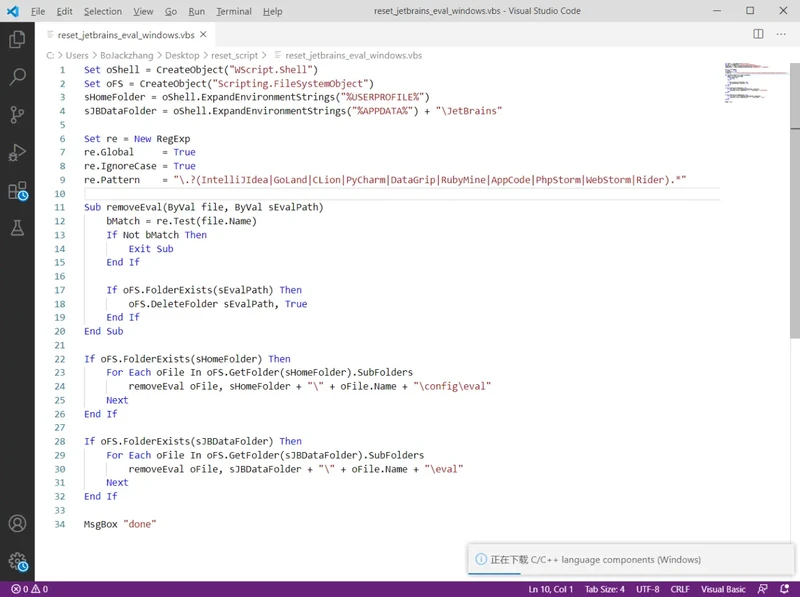
Task: Change language mode from Visual Basic
Action: (x=723, y=589)
